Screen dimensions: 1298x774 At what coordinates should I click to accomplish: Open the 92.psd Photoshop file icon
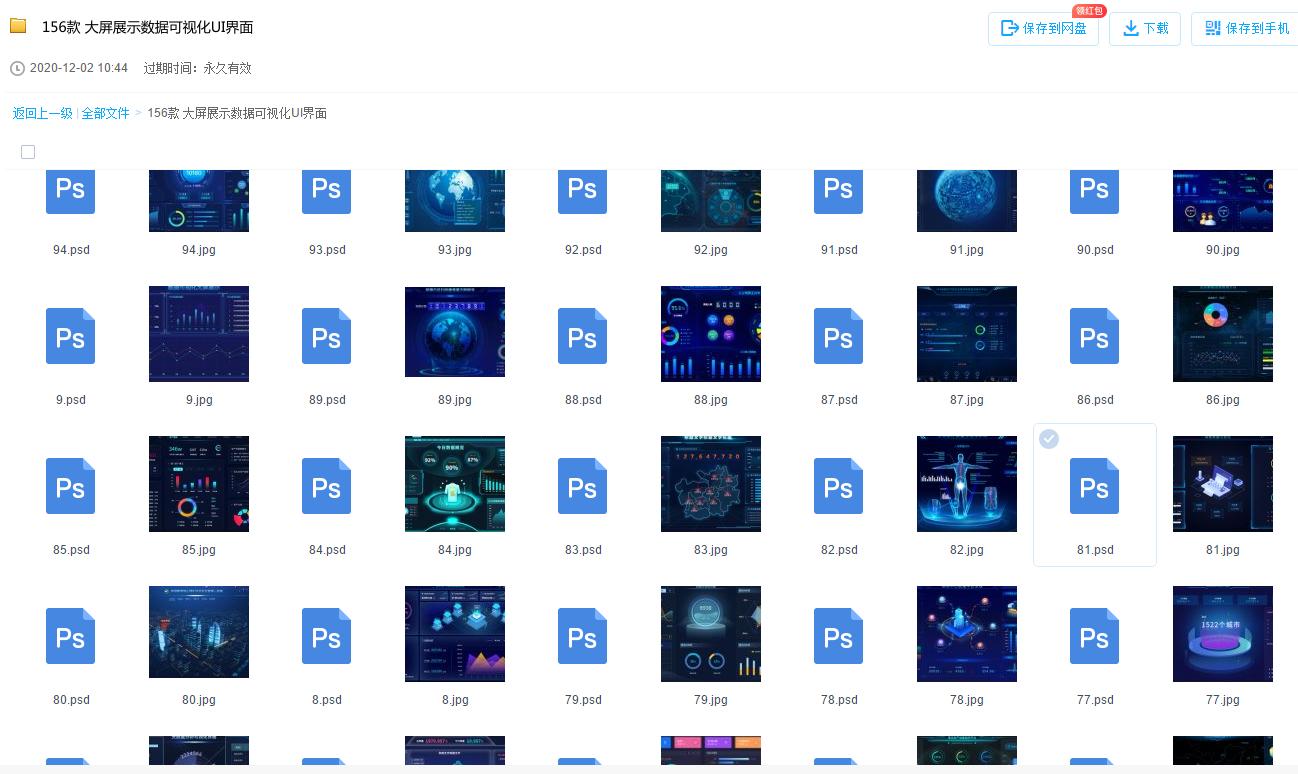[x=583, y=191]
